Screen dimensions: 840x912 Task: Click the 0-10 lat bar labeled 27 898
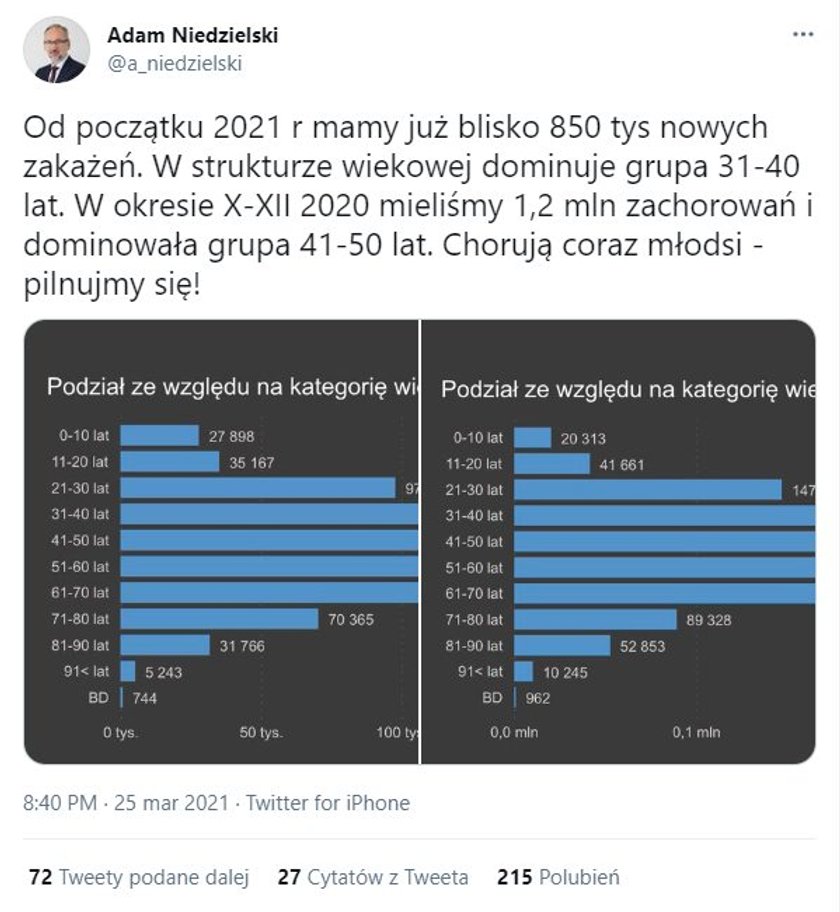[x=159, y=436]
